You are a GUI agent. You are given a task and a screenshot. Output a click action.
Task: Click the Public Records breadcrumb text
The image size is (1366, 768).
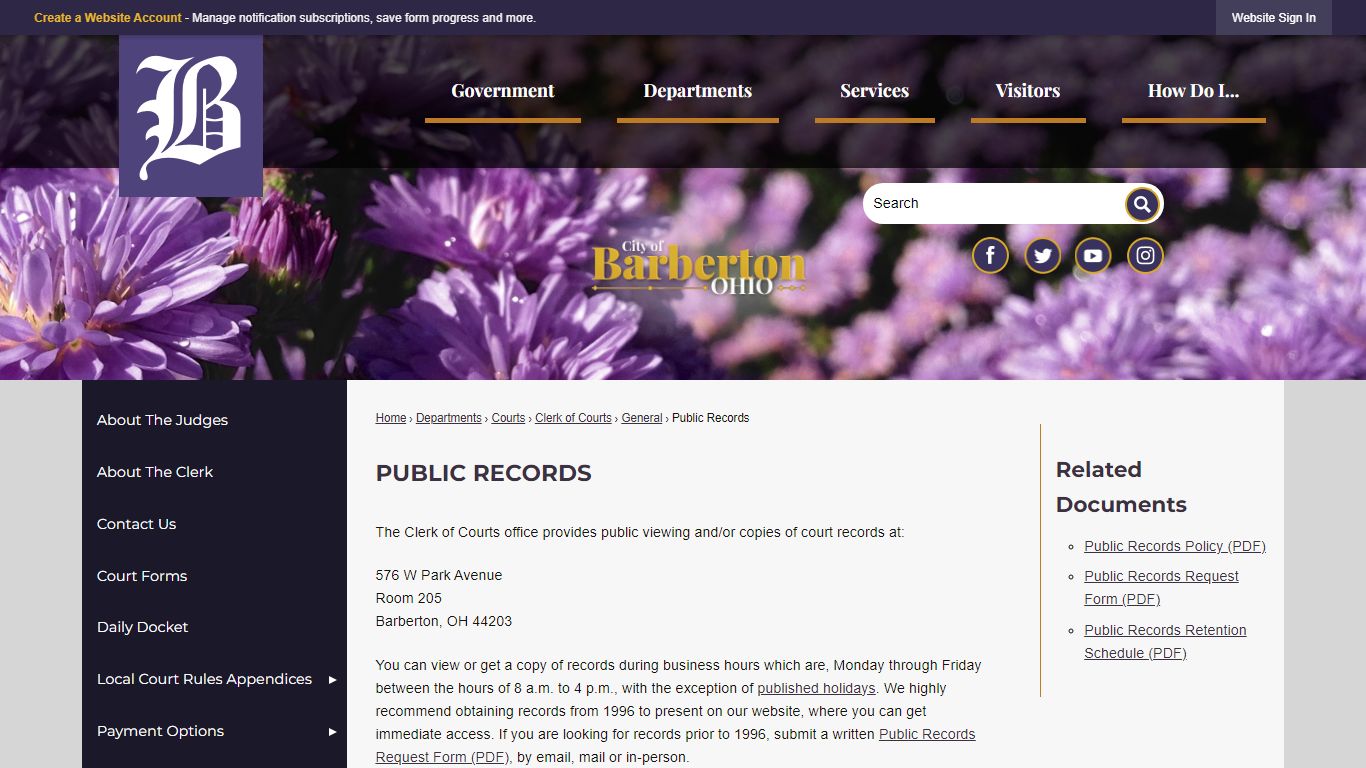point(710,418)
